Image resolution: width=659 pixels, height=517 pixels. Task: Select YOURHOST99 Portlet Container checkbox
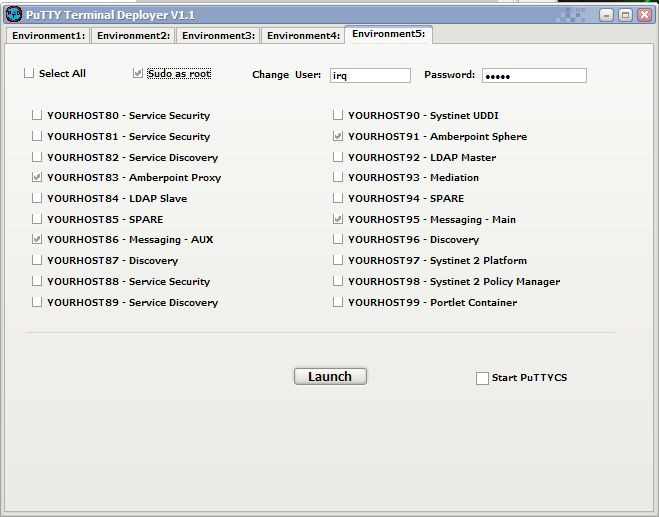[x=338, y=302]
